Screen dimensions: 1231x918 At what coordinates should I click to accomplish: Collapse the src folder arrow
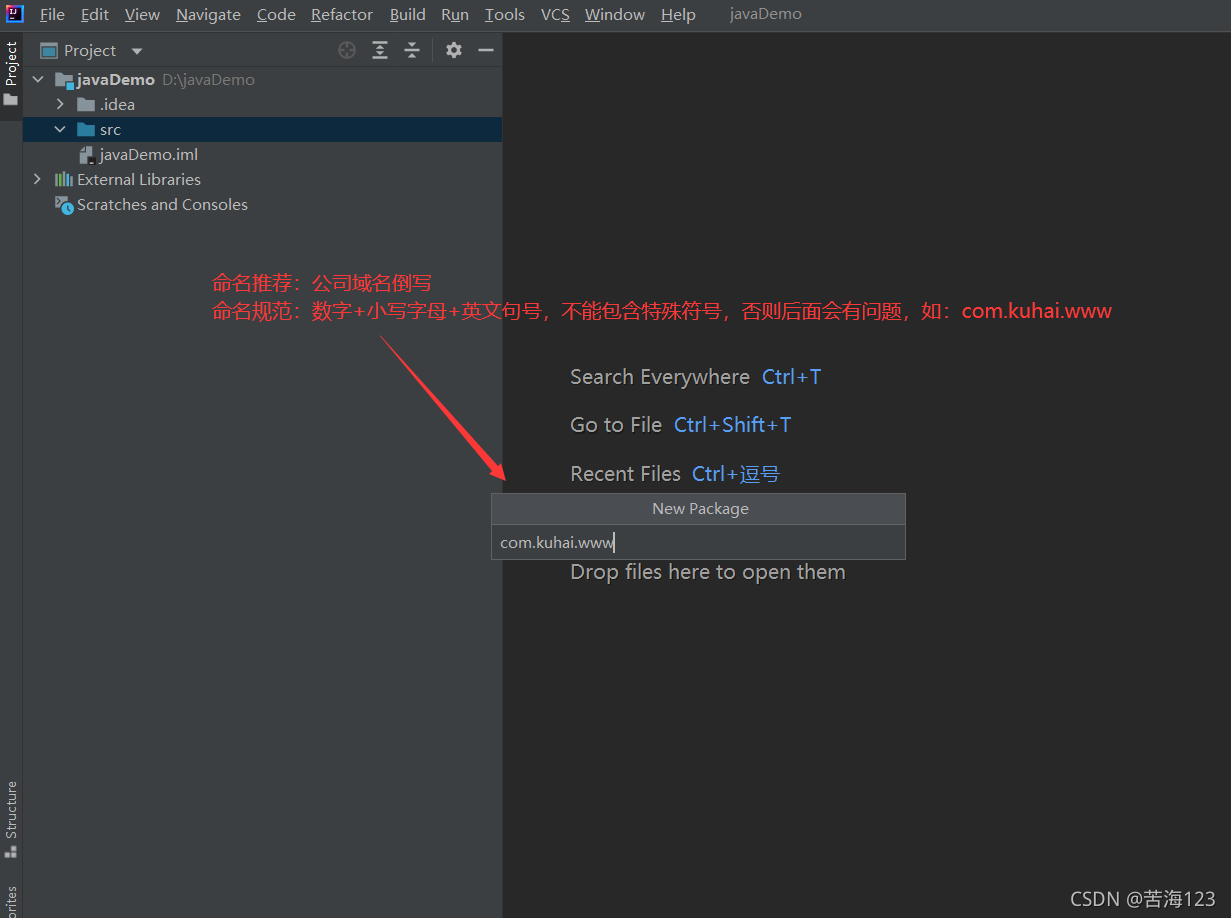pyautogui.click(x=60, y=129)
